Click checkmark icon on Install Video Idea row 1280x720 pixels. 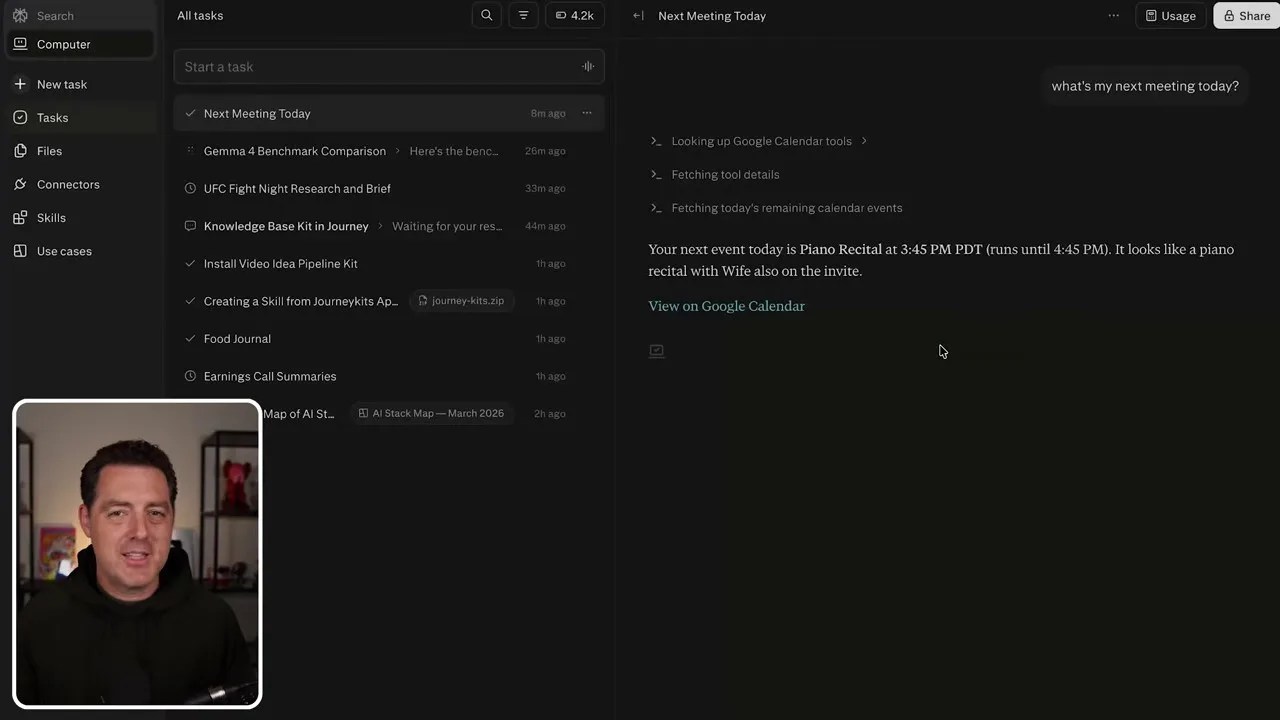190,264
